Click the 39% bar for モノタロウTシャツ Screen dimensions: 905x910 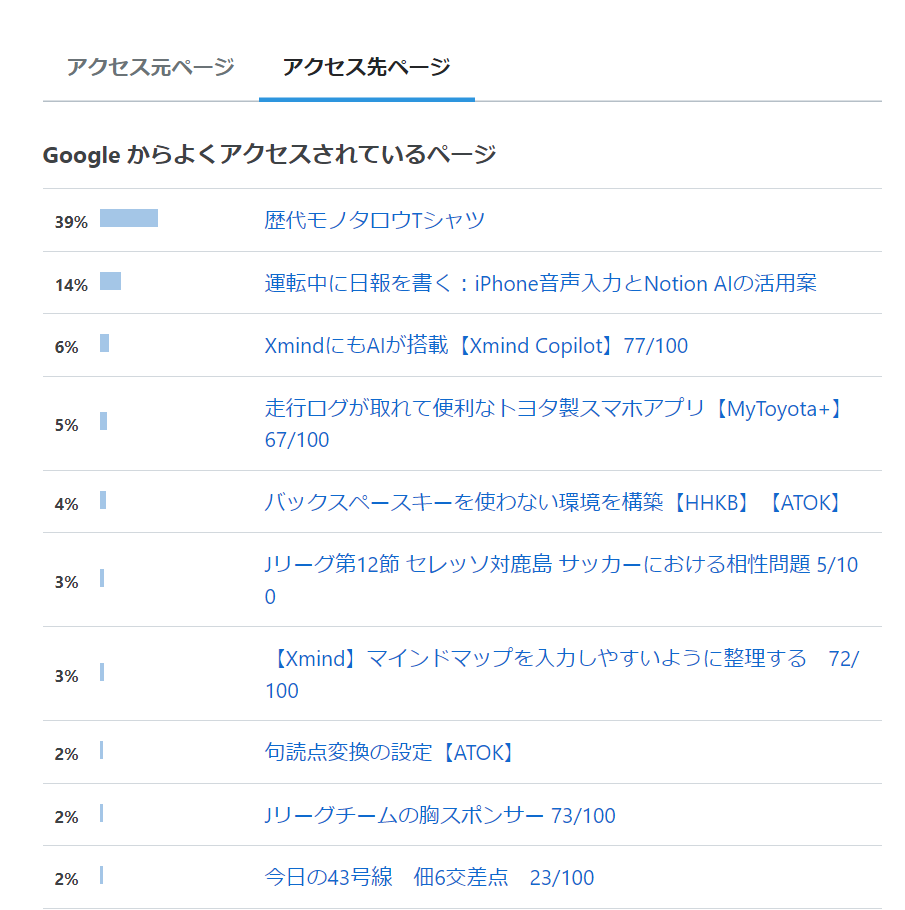pos(129,219)
